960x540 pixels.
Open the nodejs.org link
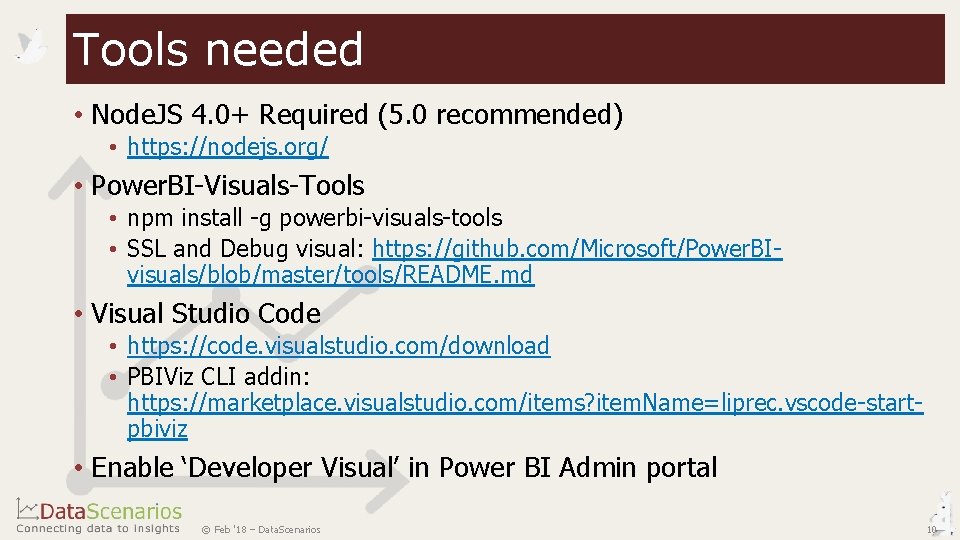228,147
